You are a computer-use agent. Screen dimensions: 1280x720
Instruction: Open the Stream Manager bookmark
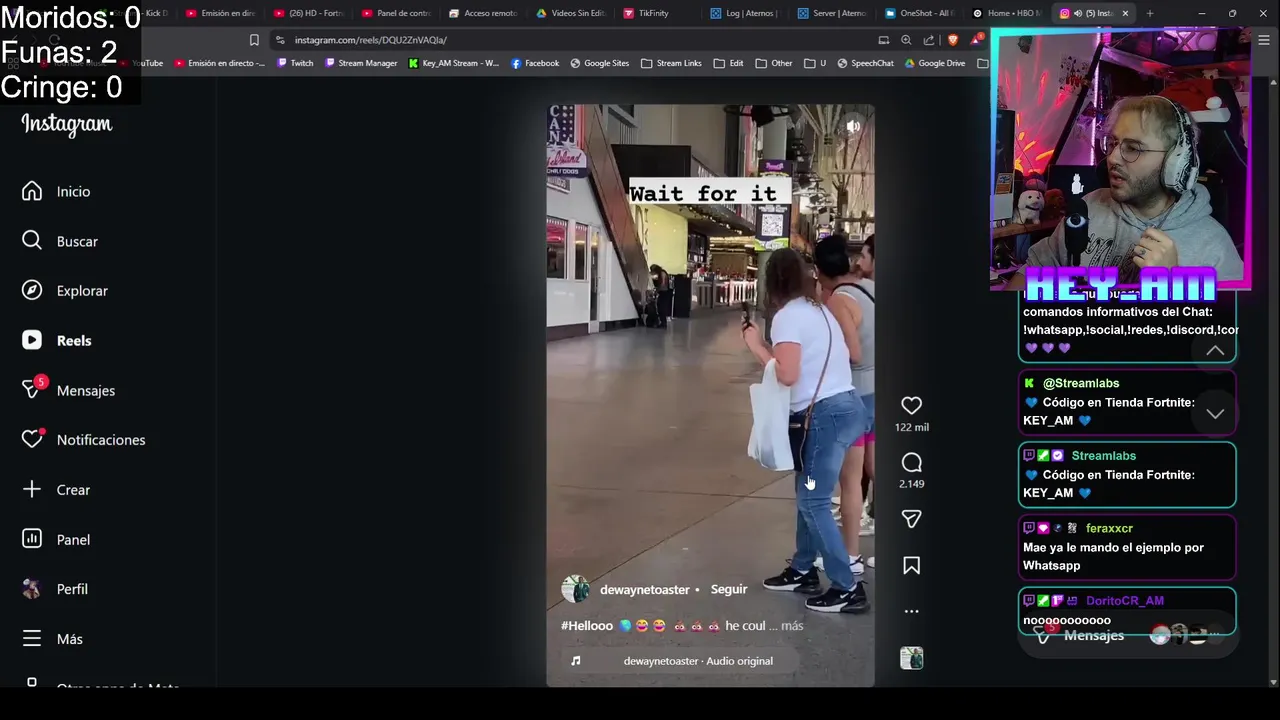pyautogui.click(x=361, y=63)
